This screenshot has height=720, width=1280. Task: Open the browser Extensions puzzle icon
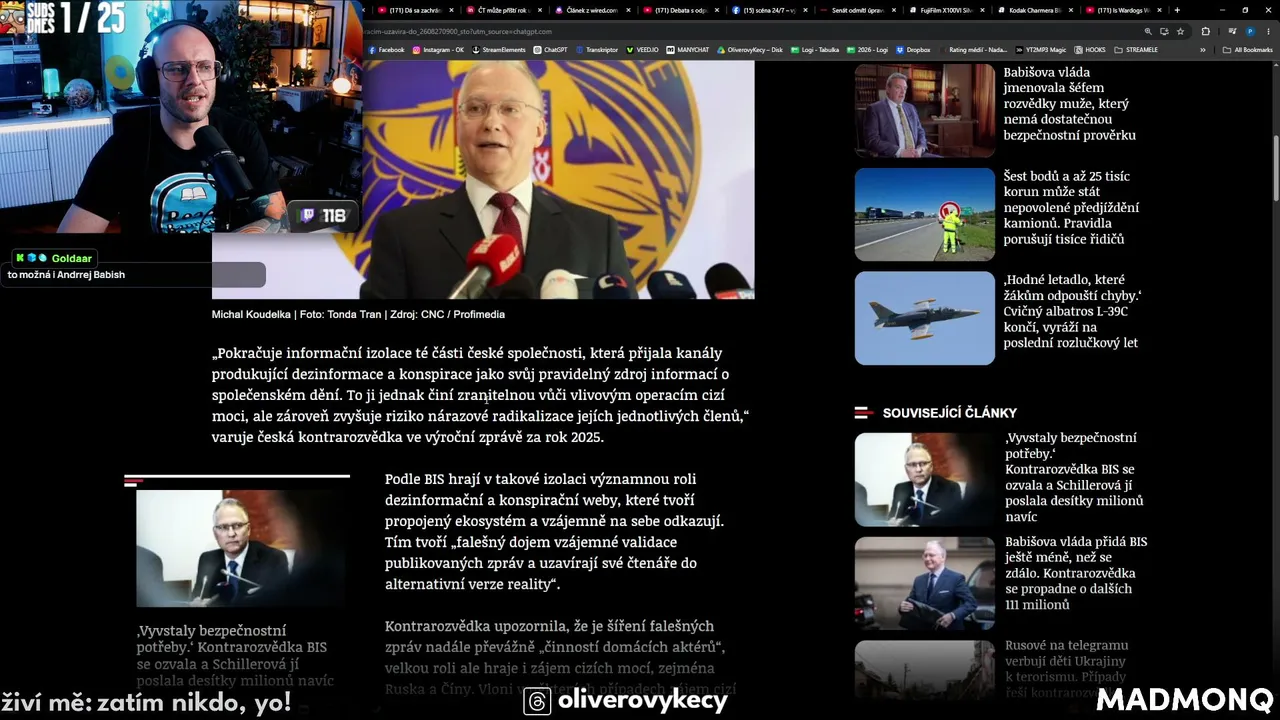(1205, 31)
